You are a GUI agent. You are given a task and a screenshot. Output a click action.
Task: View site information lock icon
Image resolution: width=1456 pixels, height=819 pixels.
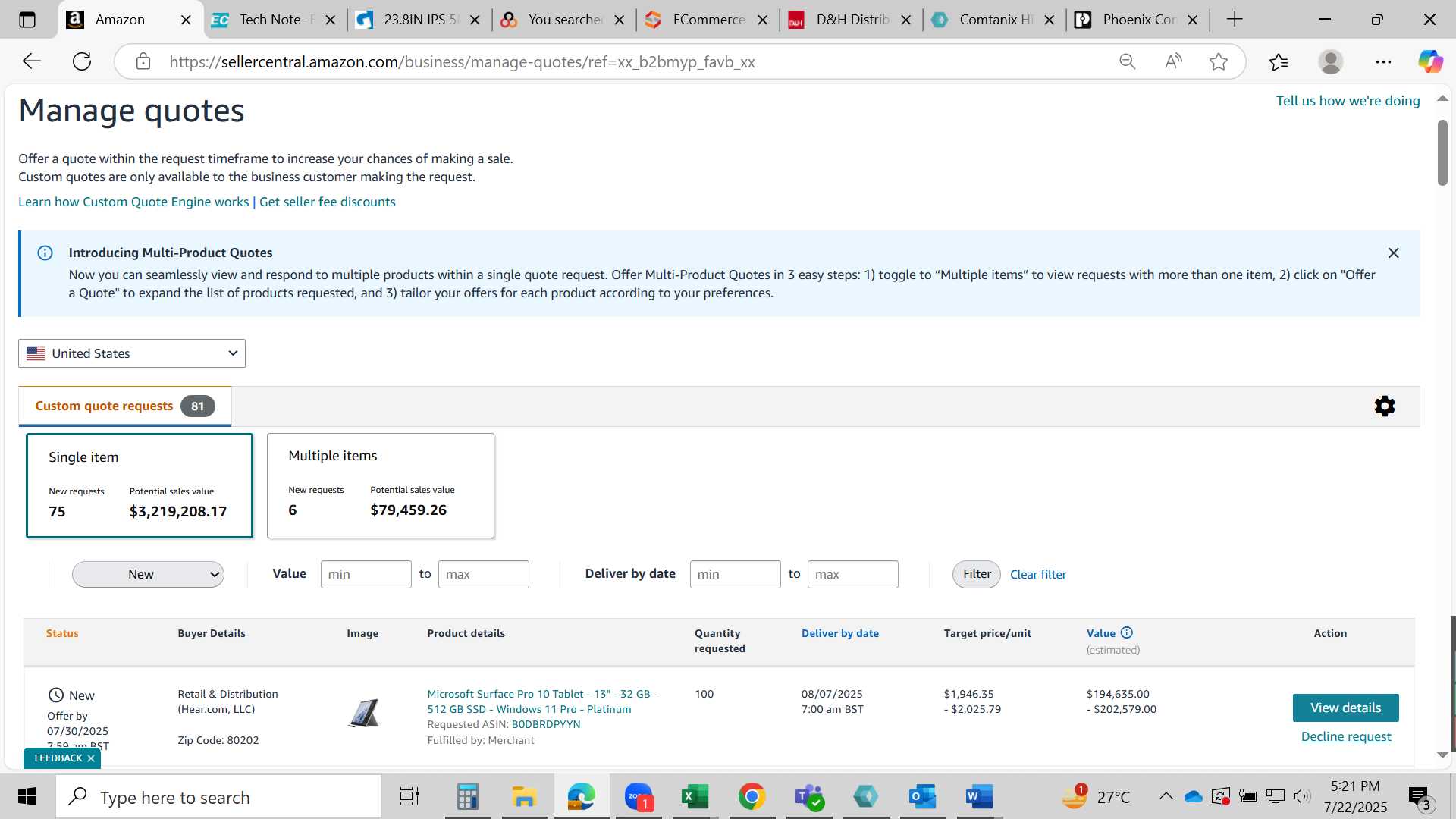(143, 61)
